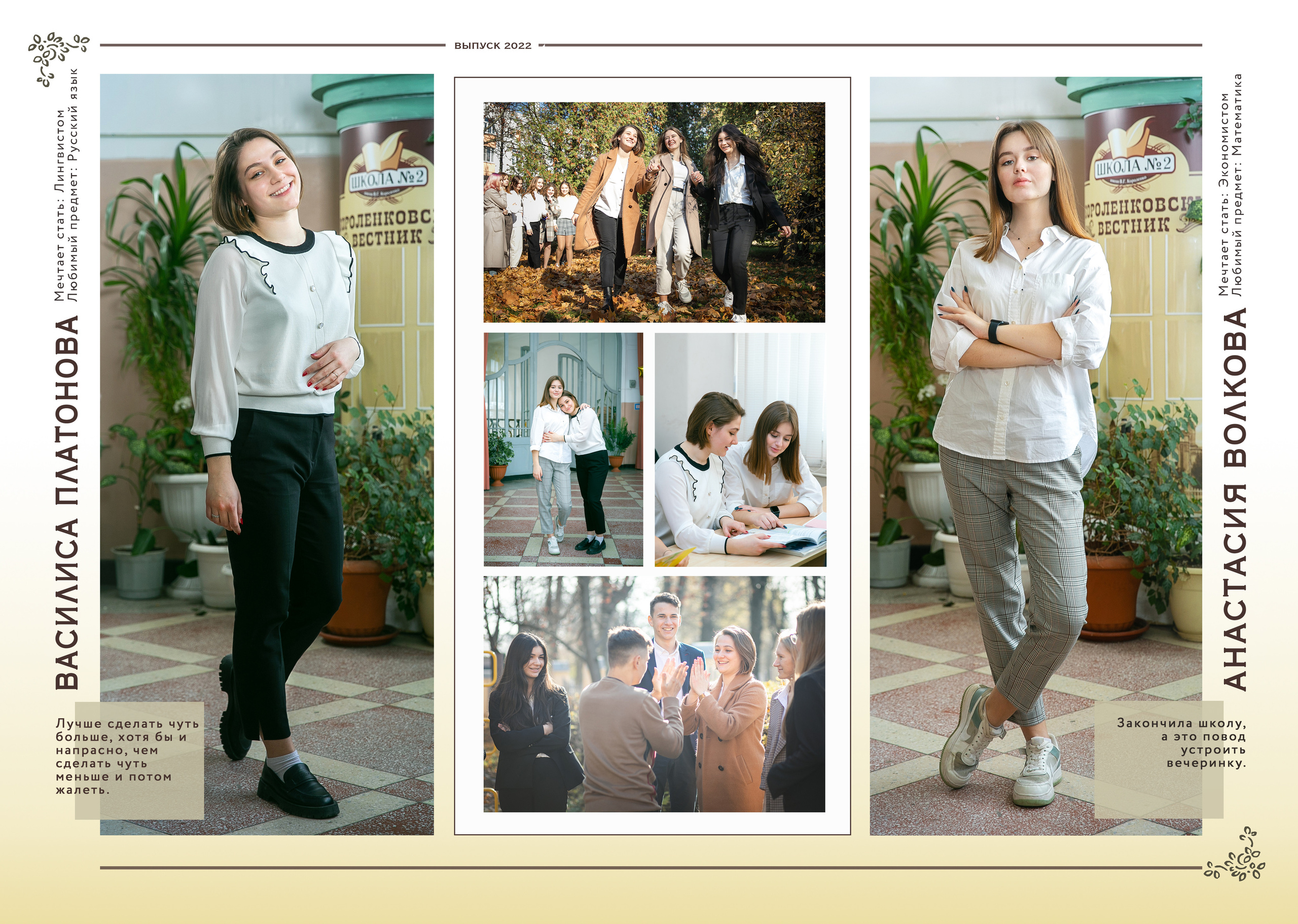Click the text 'Мечтает стать: Лингвистом'
Viewport: 1298px width, 924px height.
(60, 205)
